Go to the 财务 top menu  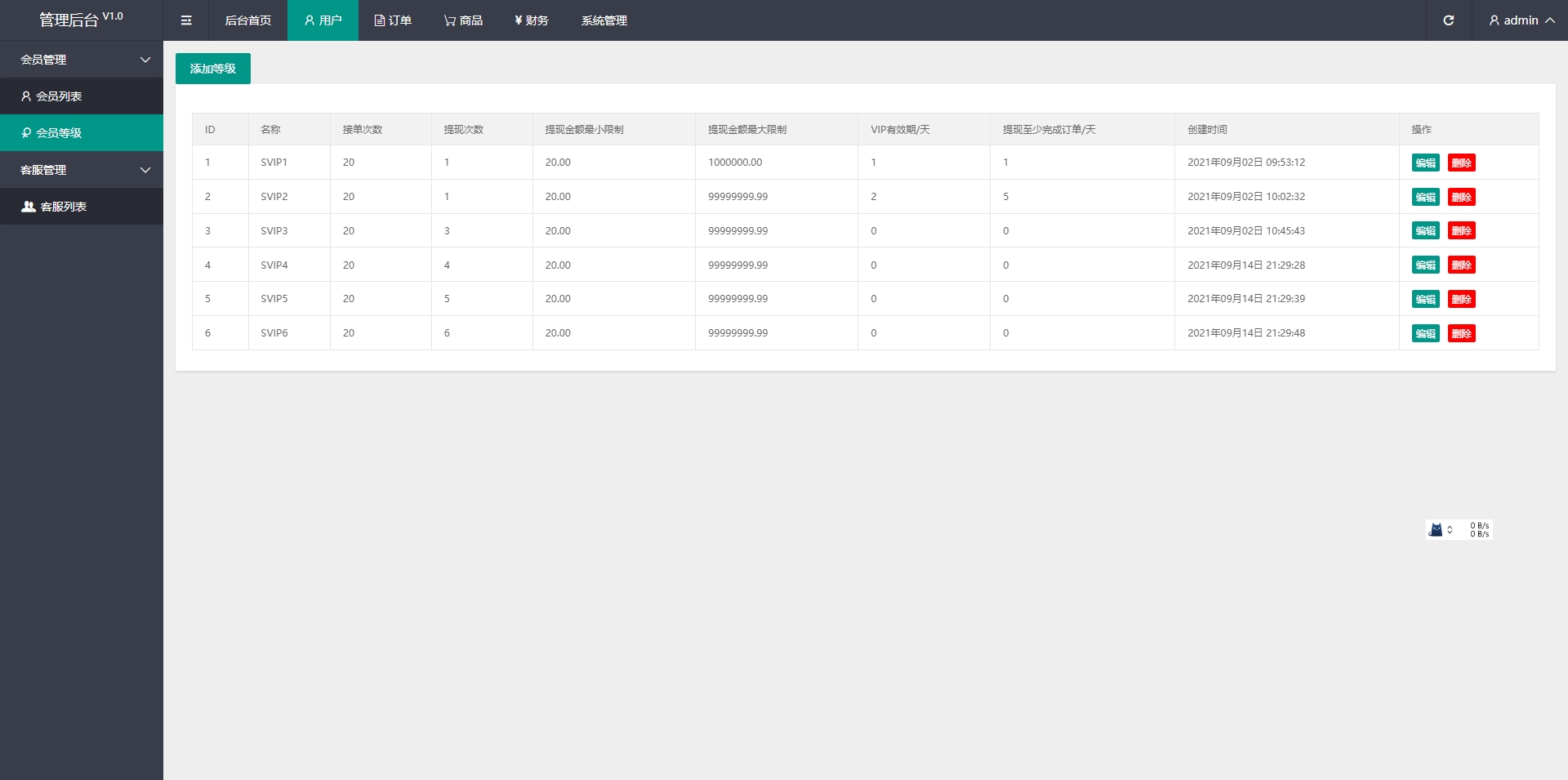531,20
